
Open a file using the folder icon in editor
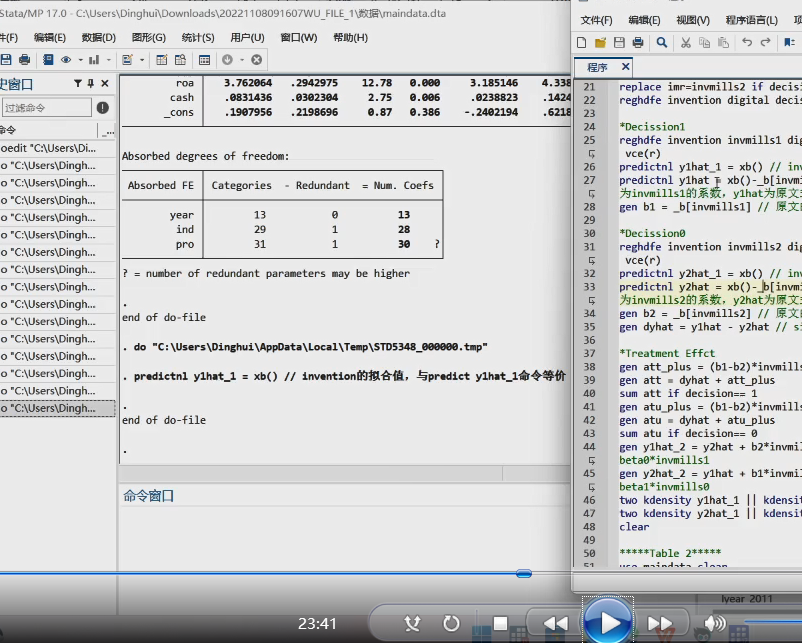point(600,42)
